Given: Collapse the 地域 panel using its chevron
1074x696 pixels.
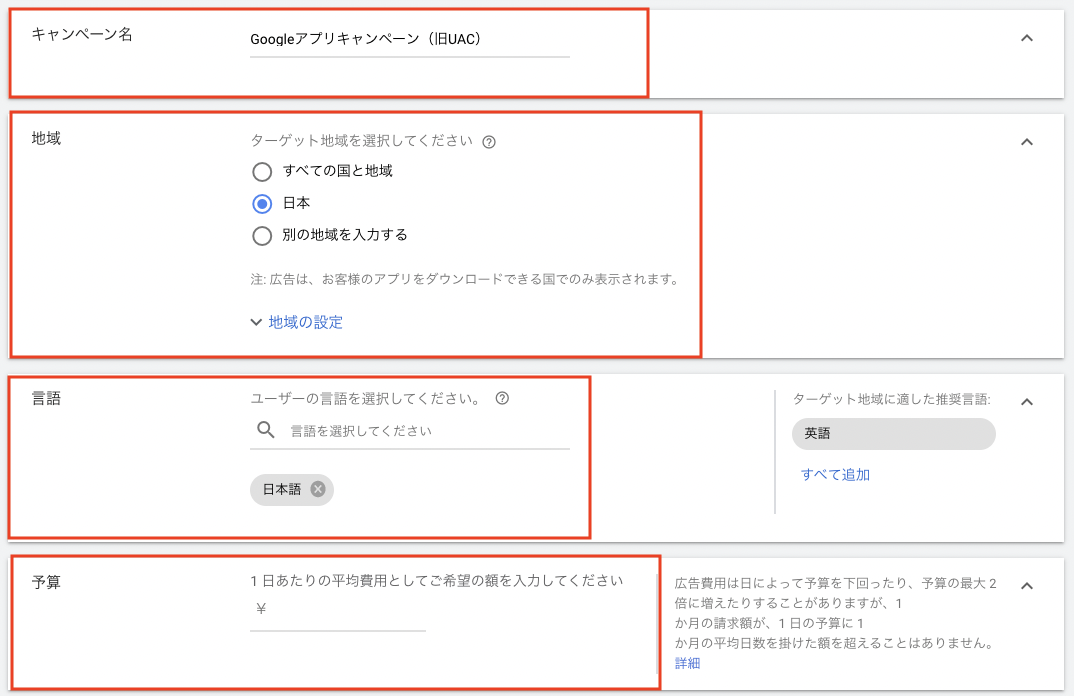Looking at the screenshot, I should pos(1026,142).
